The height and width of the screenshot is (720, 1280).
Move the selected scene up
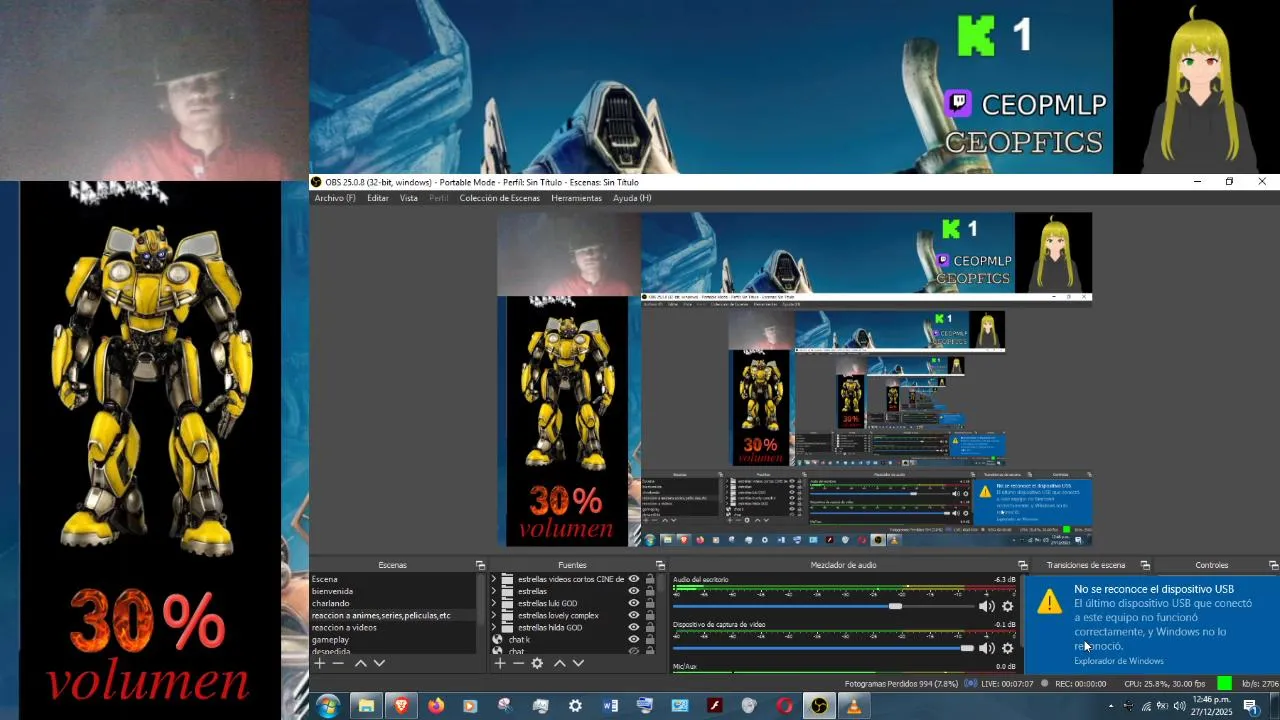click(x=361, y=663)
